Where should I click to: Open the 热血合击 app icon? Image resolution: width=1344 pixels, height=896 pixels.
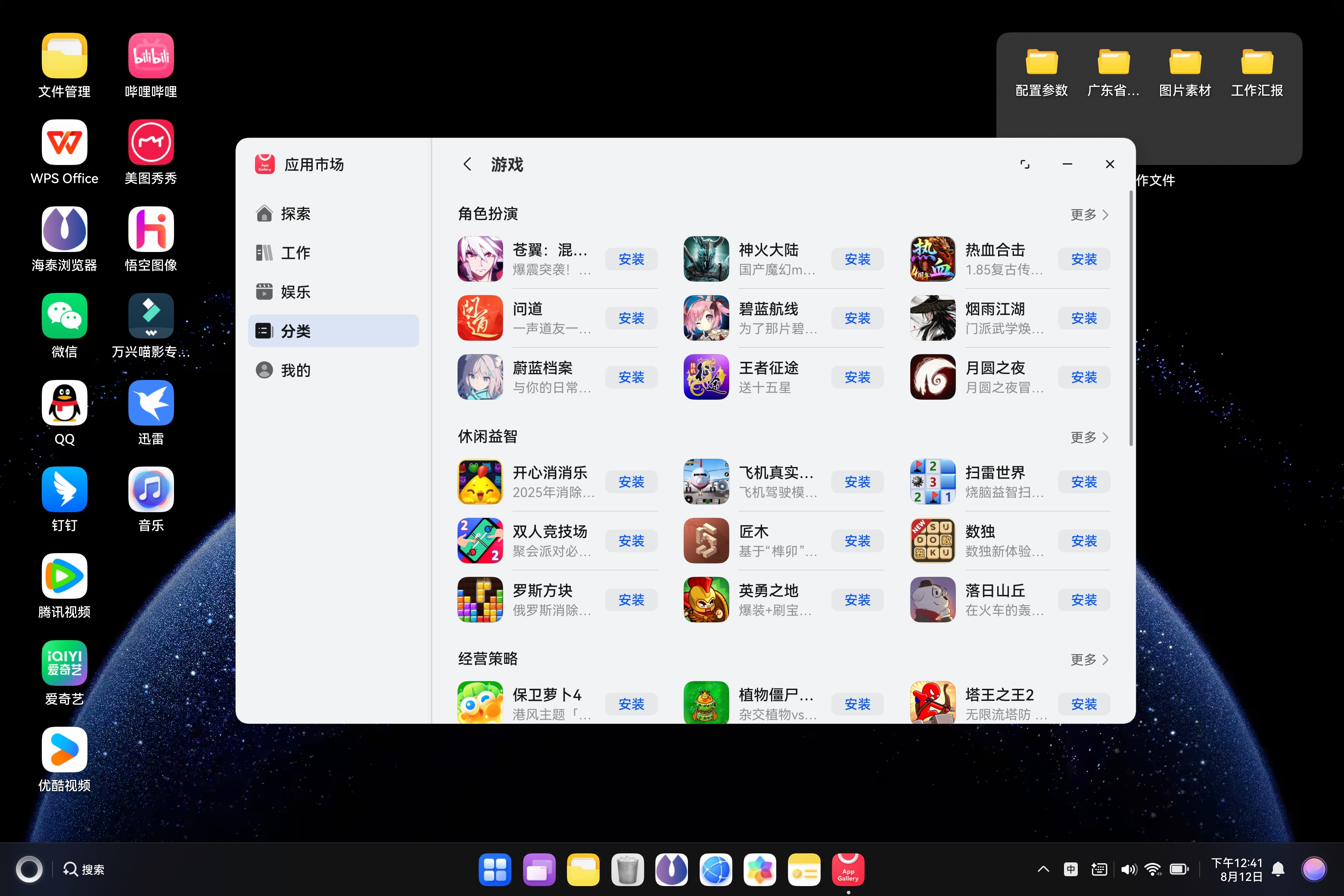click(933, 259)
